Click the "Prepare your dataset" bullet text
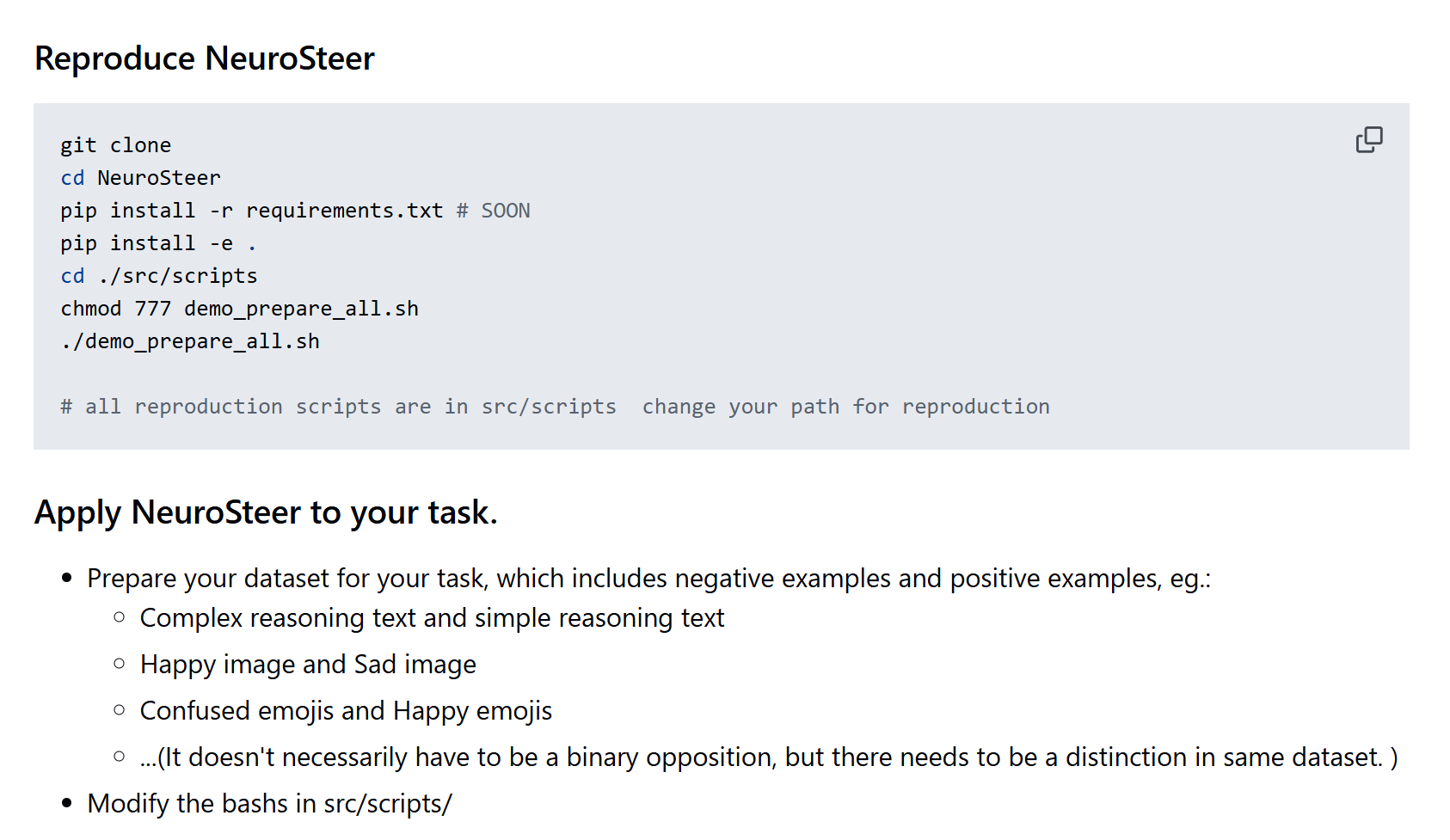Screen dimensions: 1450x840 click(x=648, y=579)
